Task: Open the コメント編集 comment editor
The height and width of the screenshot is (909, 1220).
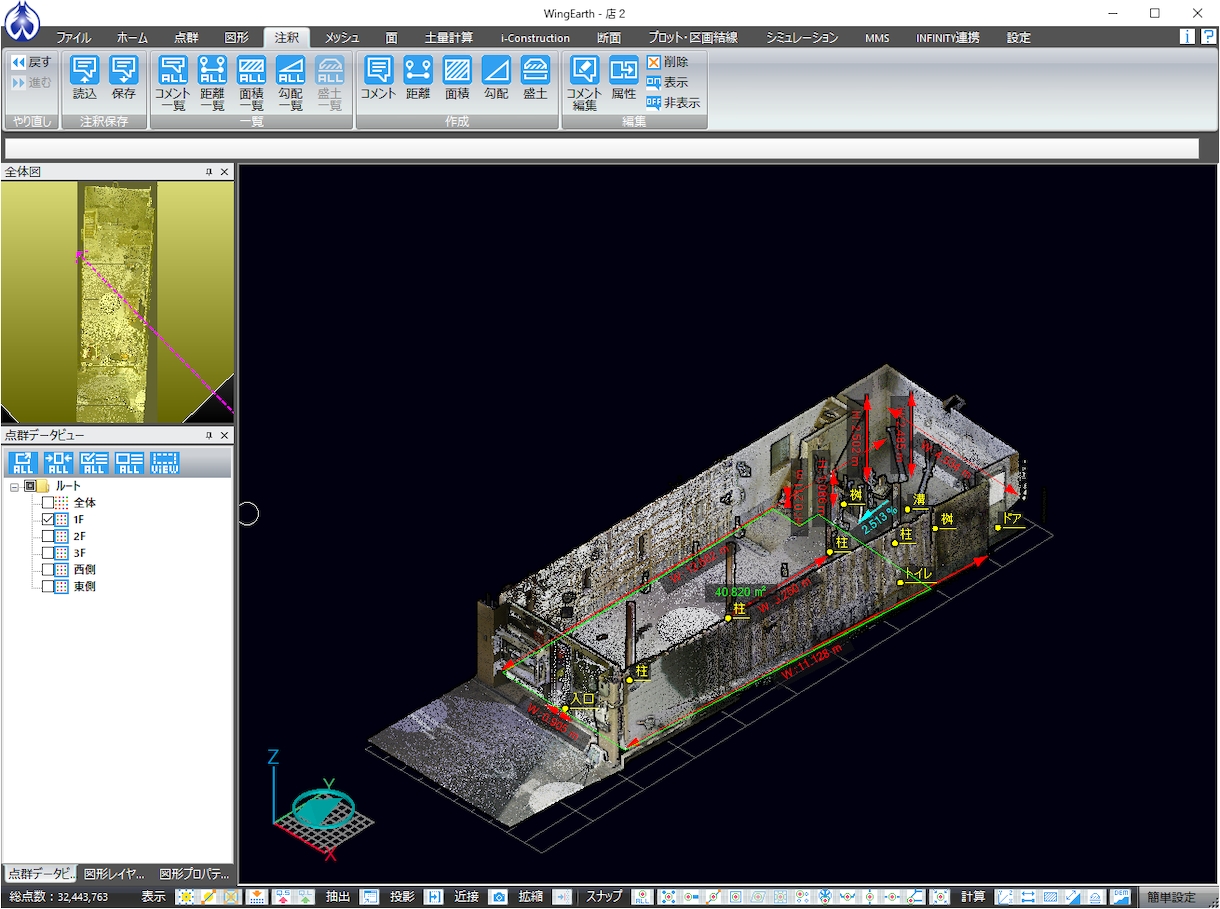Action: [x=584, y=83]
